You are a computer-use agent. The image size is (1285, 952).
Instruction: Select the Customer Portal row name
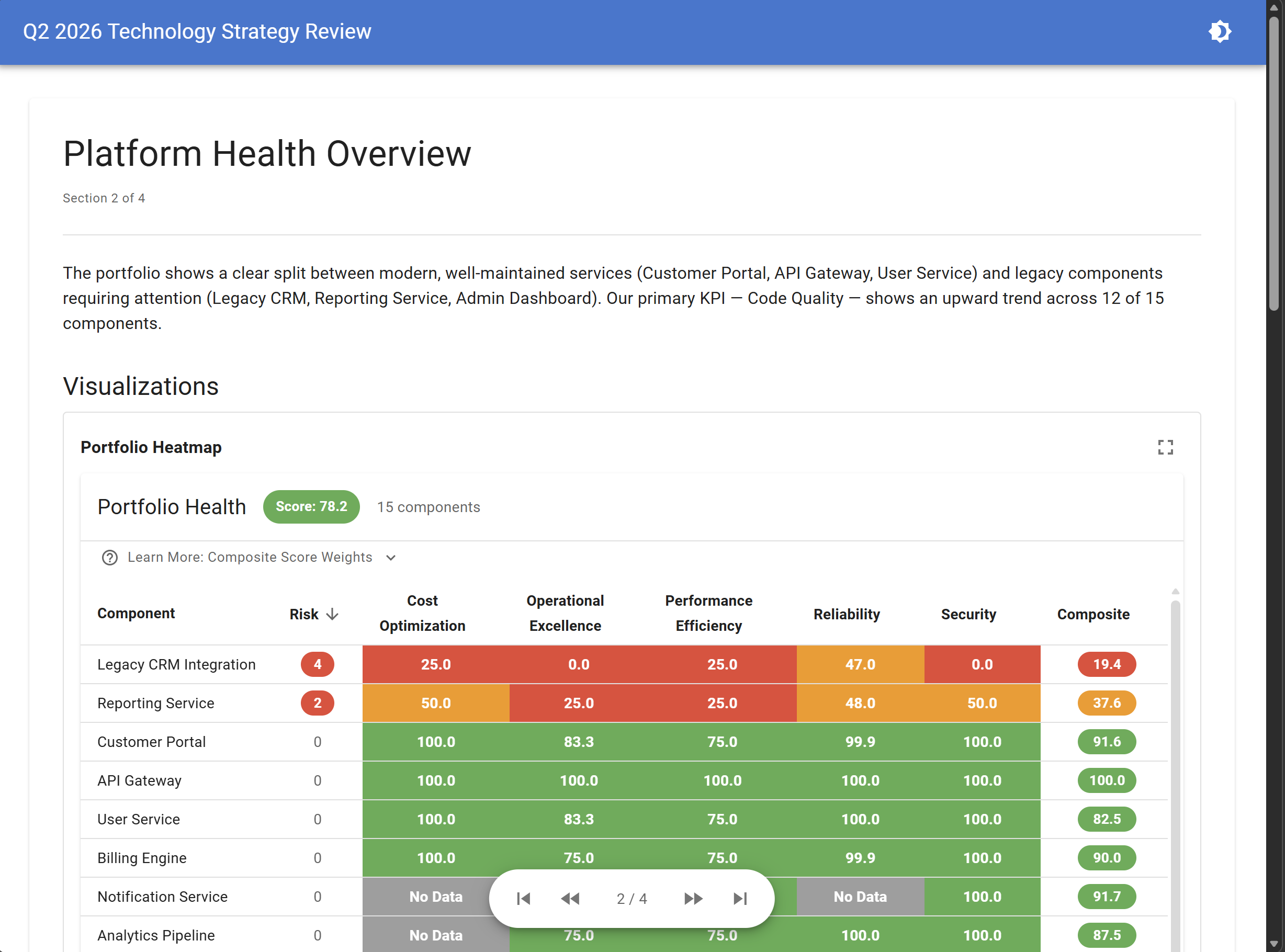click(x=152, y=742)
